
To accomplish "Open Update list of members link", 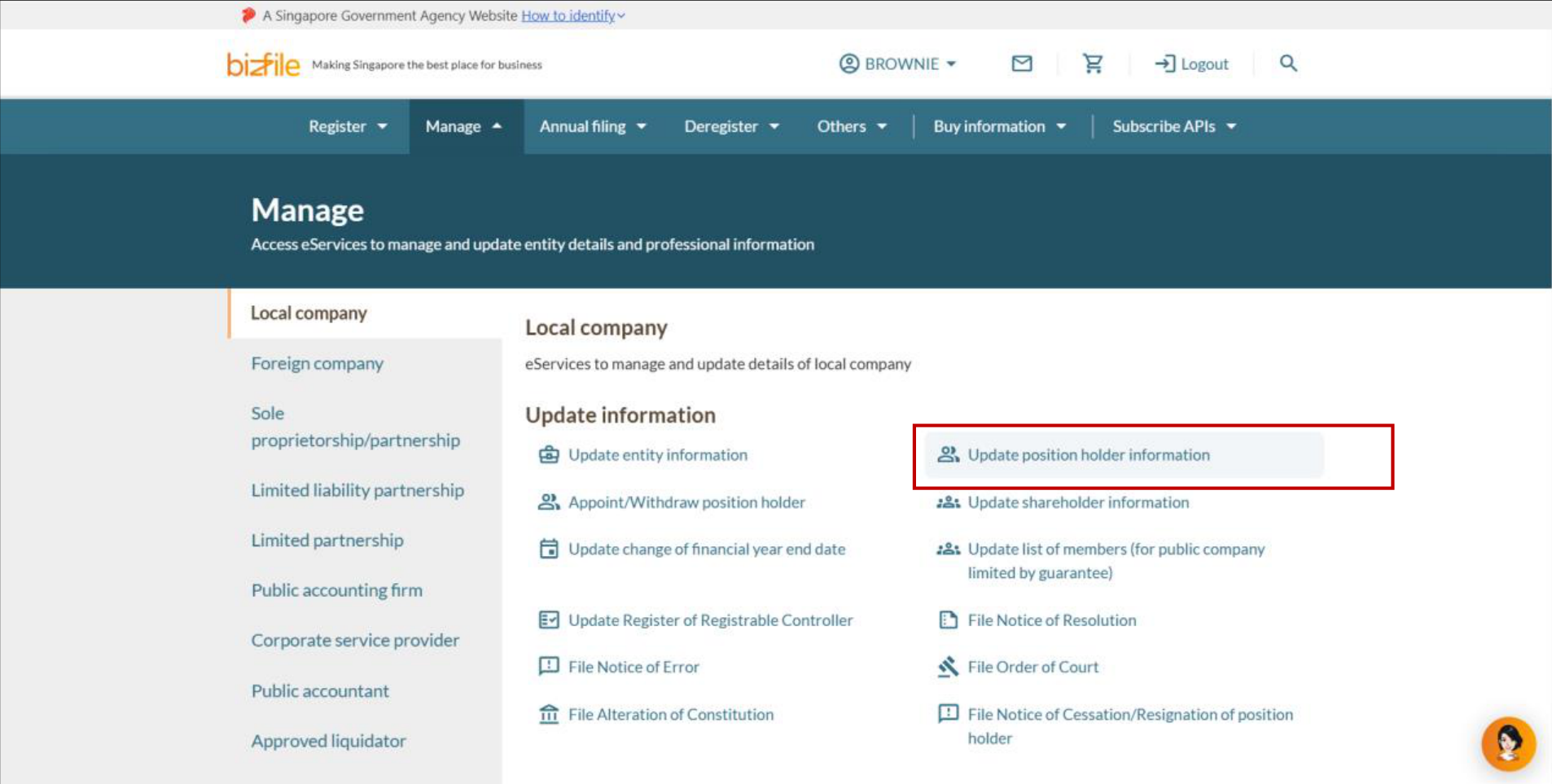I will [x=1116, y=561].
